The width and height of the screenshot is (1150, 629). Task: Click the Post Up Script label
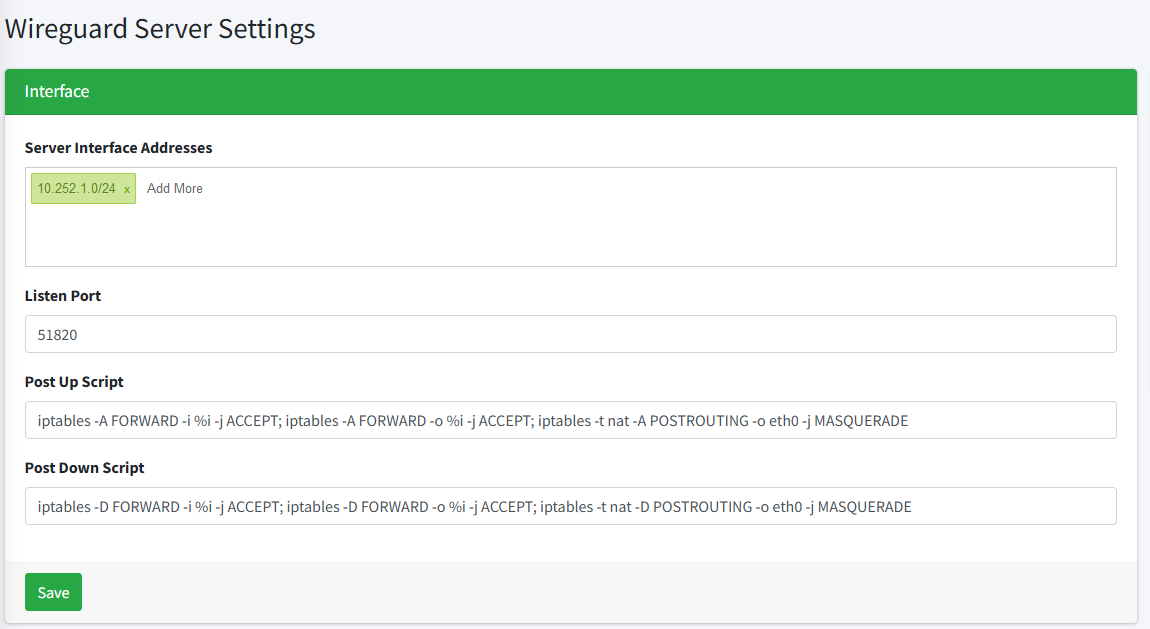[74, 382]
